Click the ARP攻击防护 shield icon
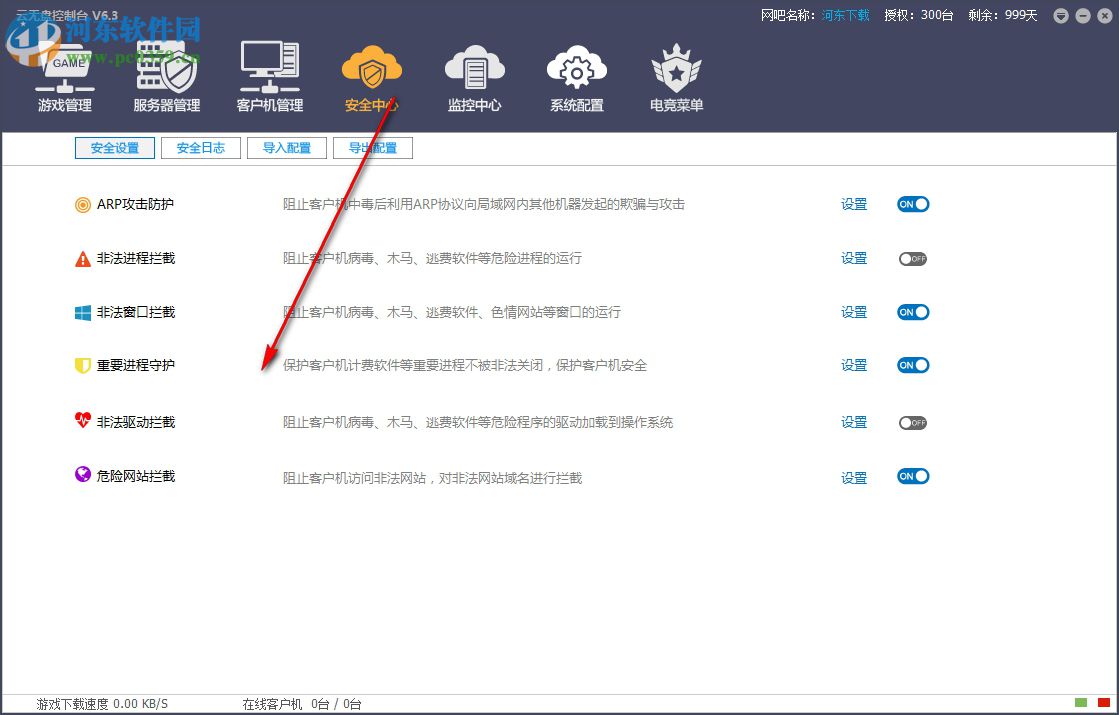 point(81,204)
